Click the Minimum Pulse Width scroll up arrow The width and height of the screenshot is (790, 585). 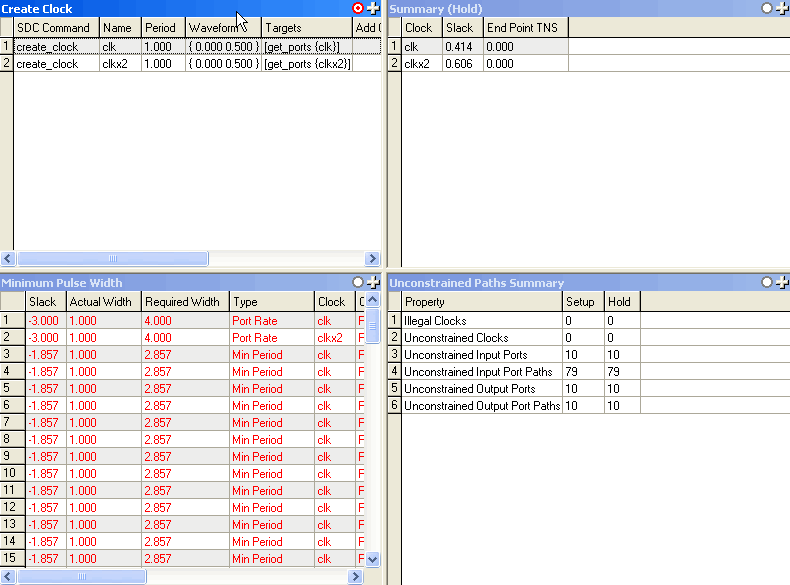click(x=373, y=300)
